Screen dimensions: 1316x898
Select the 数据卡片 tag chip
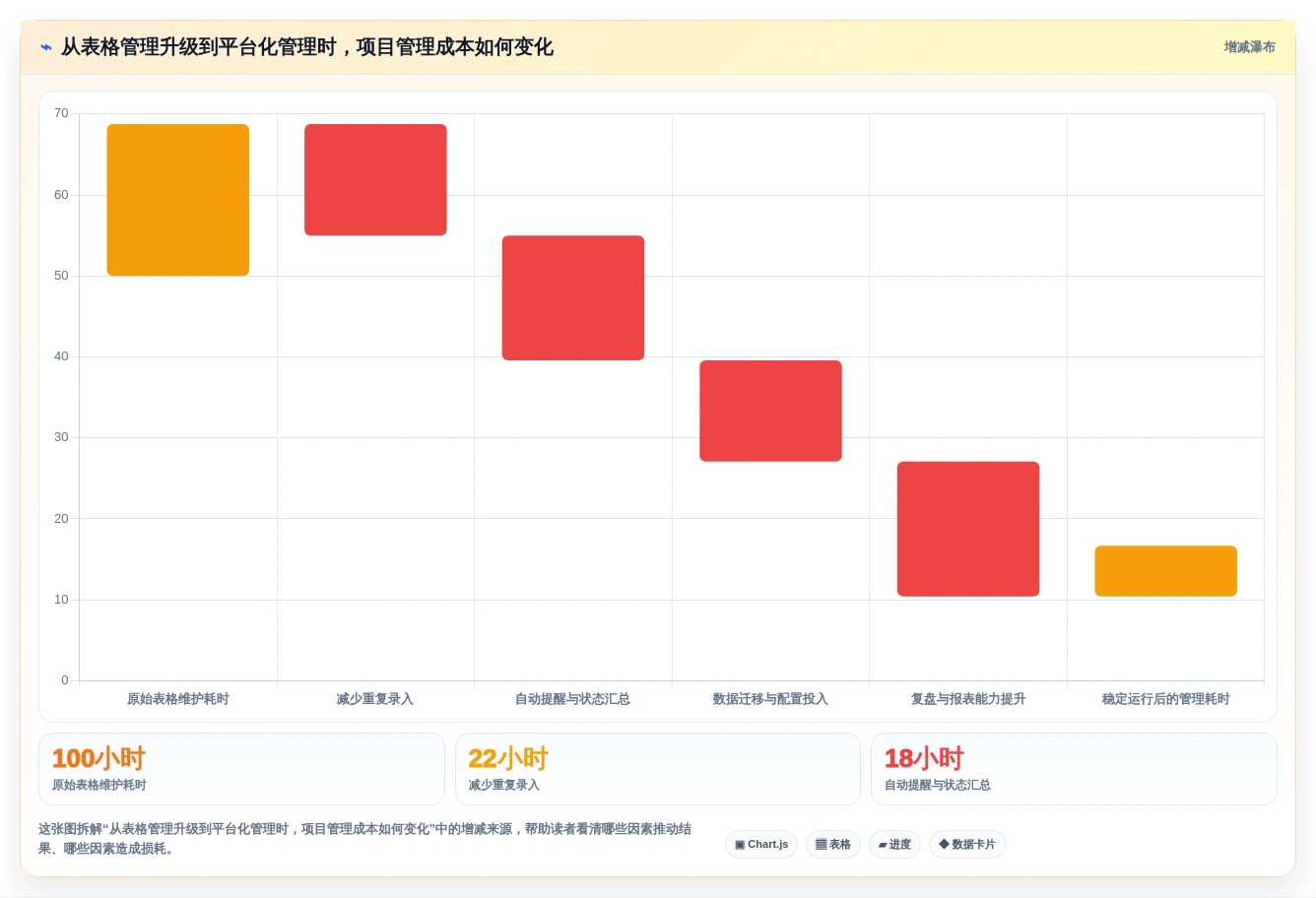(x=967, y=845)
